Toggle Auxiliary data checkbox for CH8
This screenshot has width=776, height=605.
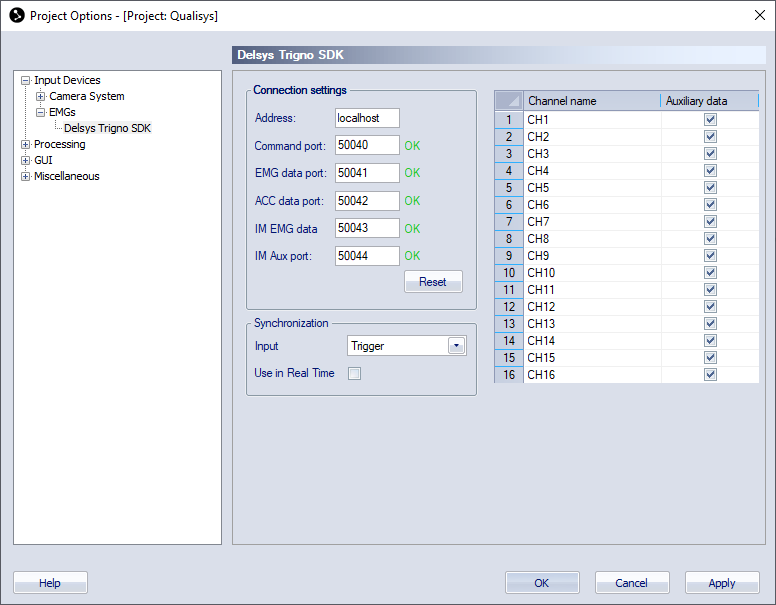[710, 238]
